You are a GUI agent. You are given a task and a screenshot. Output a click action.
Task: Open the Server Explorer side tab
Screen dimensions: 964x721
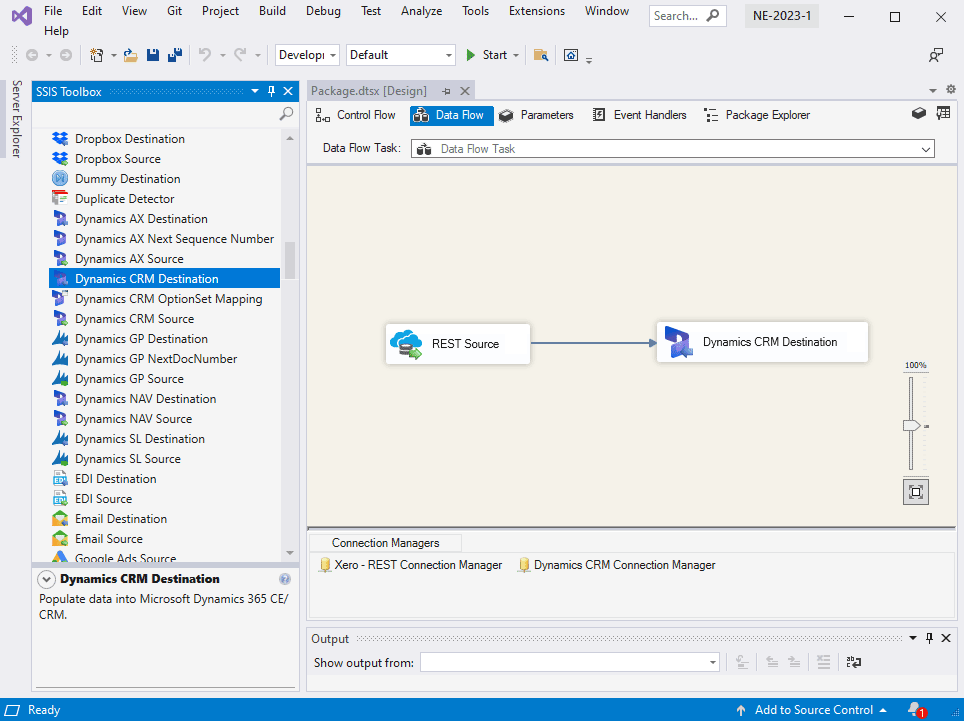[17, 119]
